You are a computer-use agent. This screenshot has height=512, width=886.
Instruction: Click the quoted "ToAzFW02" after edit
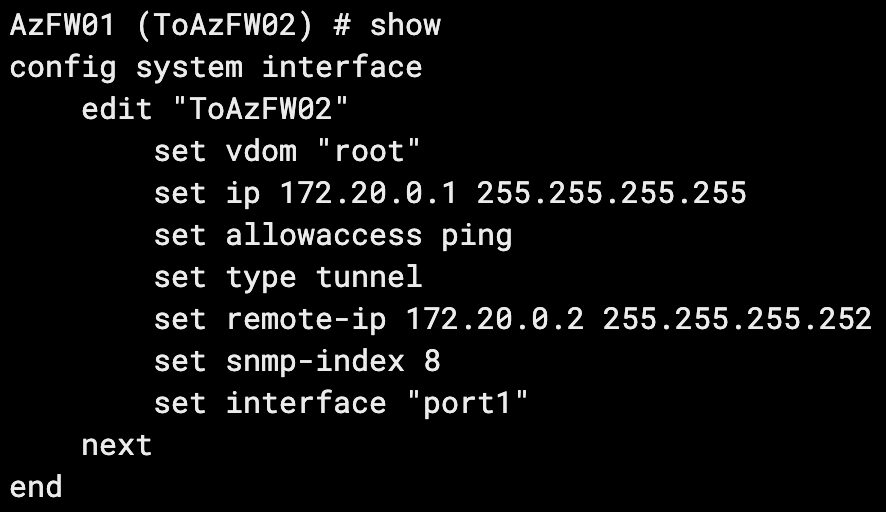click(261, 109)
